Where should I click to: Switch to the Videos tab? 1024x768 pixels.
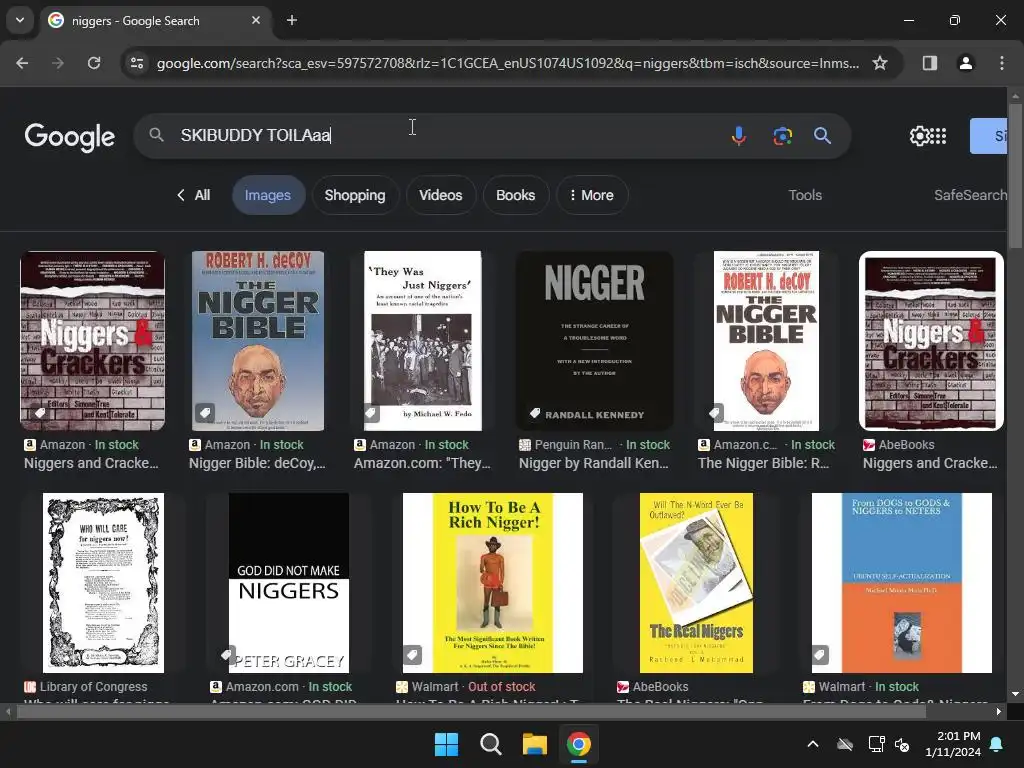(x=440, y=195)
